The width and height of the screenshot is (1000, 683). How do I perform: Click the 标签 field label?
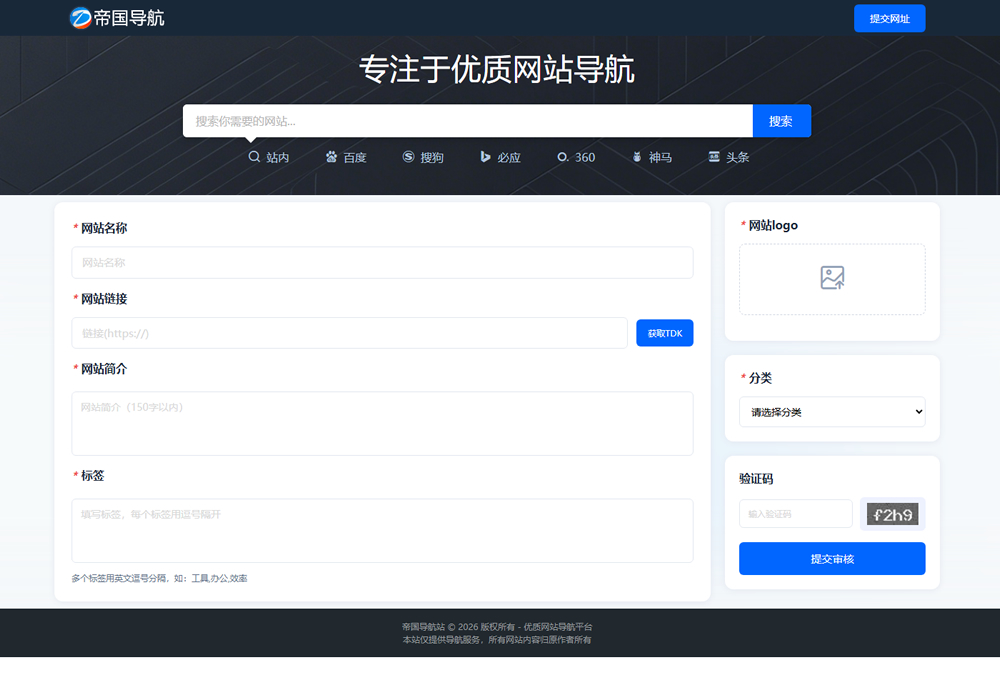92,476
